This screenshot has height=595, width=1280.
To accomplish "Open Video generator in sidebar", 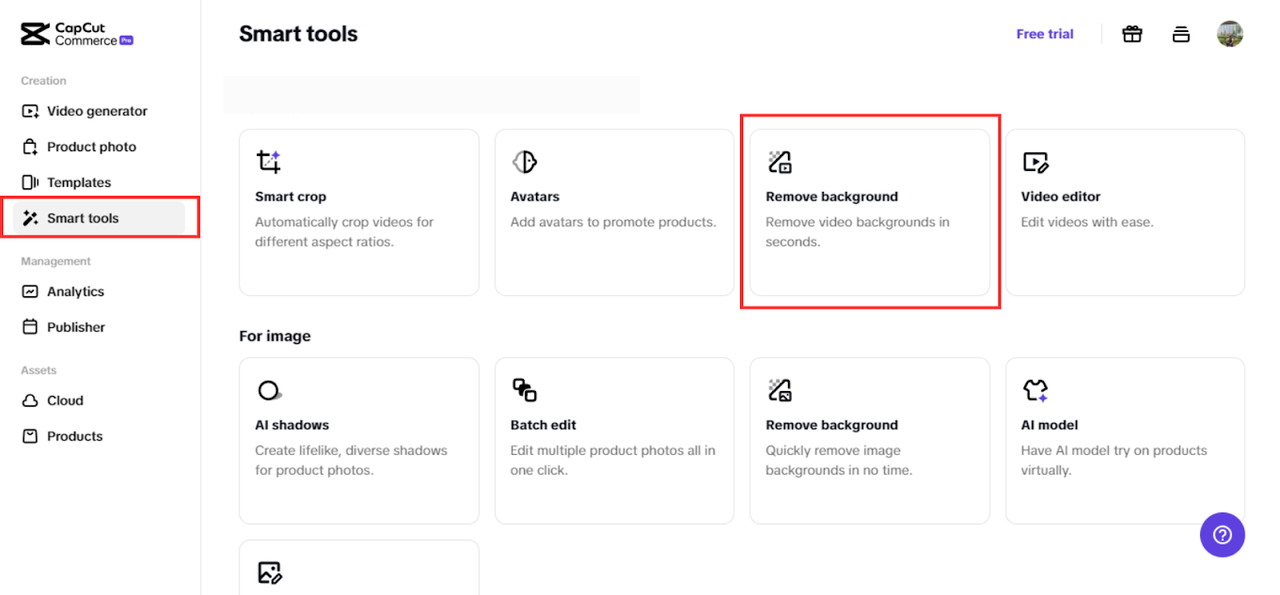I will tap(97, 111).
